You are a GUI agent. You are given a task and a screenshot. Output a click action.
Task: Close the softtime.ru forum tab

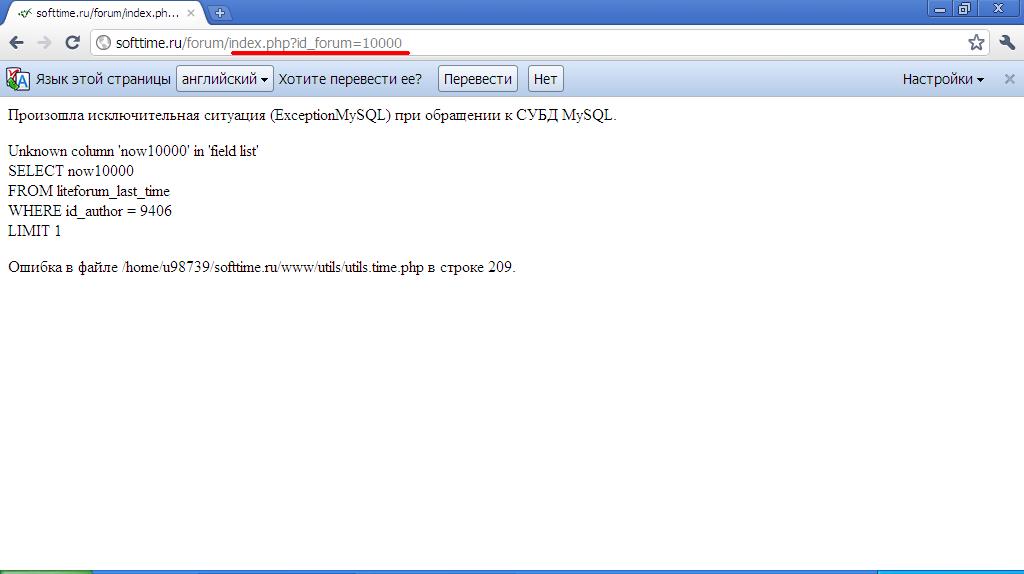click(x=191, y=12)
